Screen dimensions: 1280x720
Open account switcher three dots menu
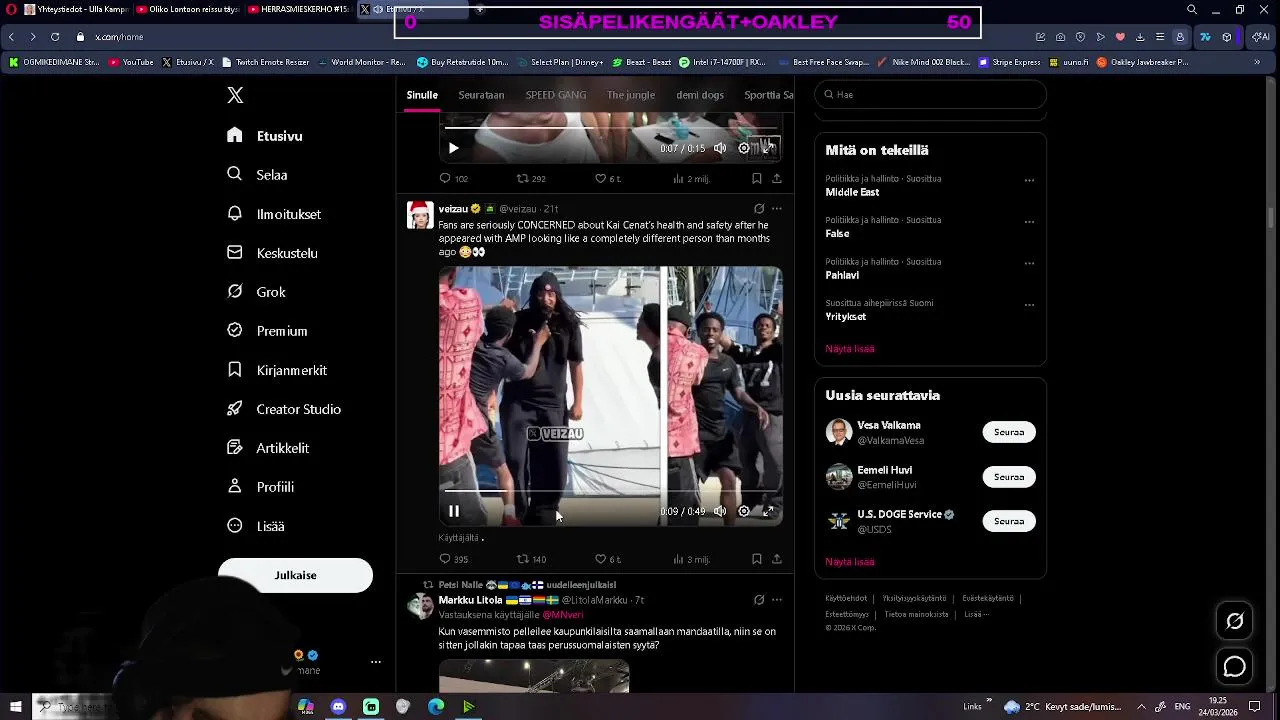pyautogui.click(x=376, y=662)
